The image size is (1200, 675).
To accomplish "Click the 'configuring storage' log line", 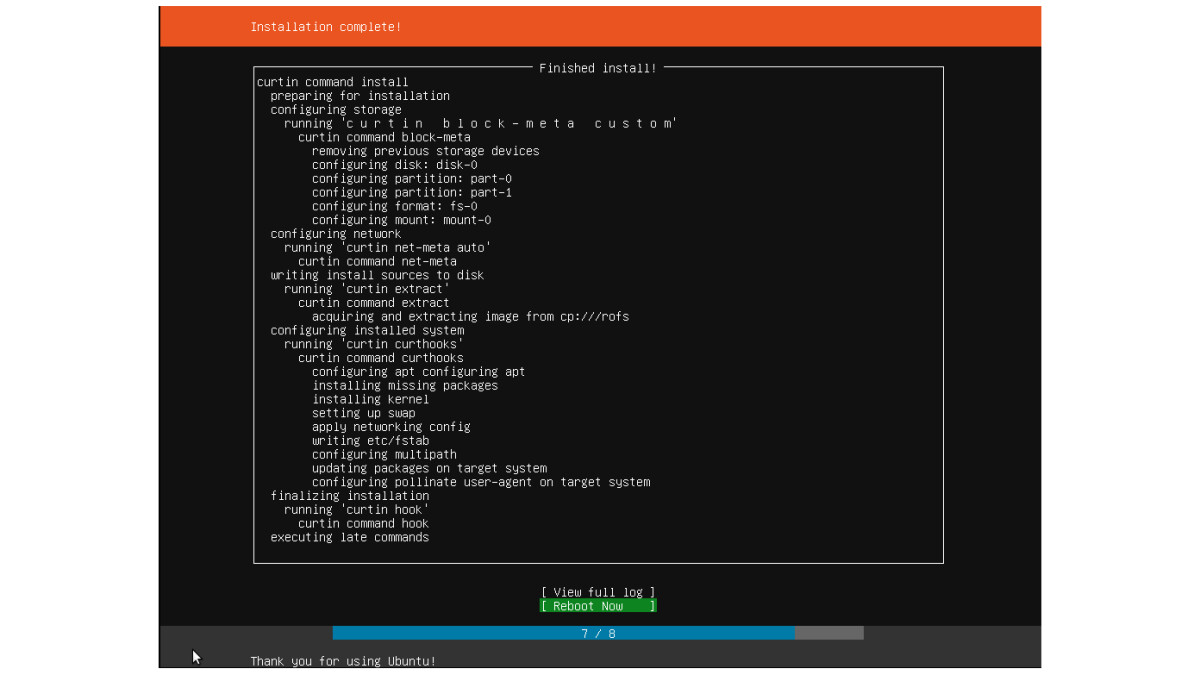I will point(336,110).
